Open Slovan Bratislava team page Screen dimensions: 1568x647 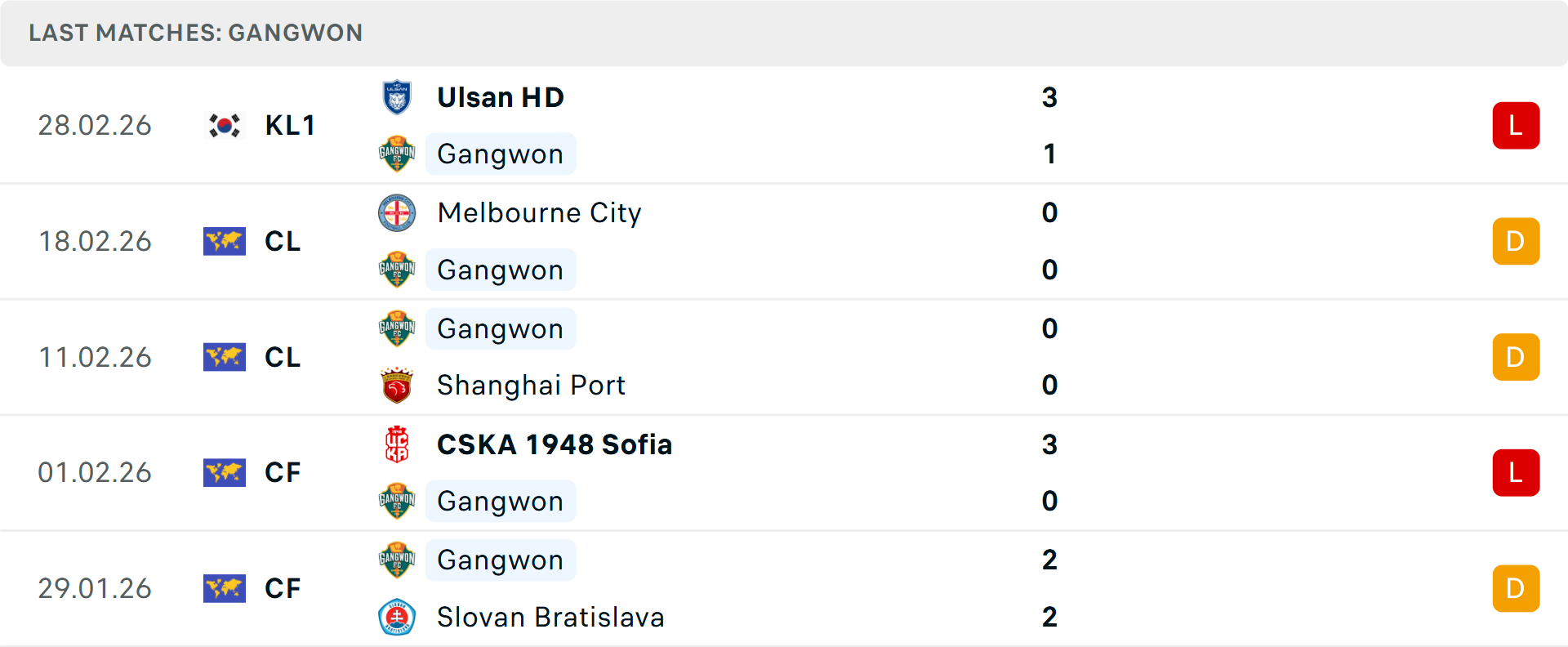pos(550,618)
